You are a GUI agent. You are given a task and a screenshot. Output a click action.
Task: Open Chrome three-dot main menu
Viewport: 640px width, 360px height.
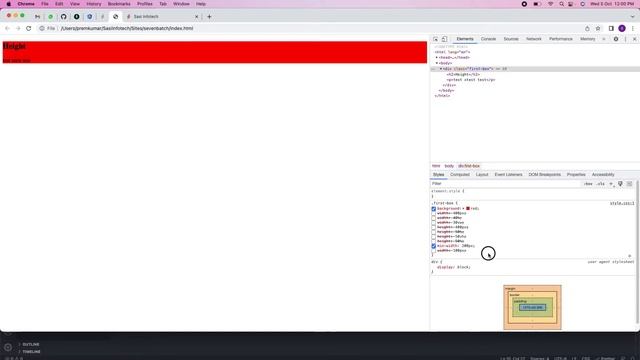click(x=633, y=29)
